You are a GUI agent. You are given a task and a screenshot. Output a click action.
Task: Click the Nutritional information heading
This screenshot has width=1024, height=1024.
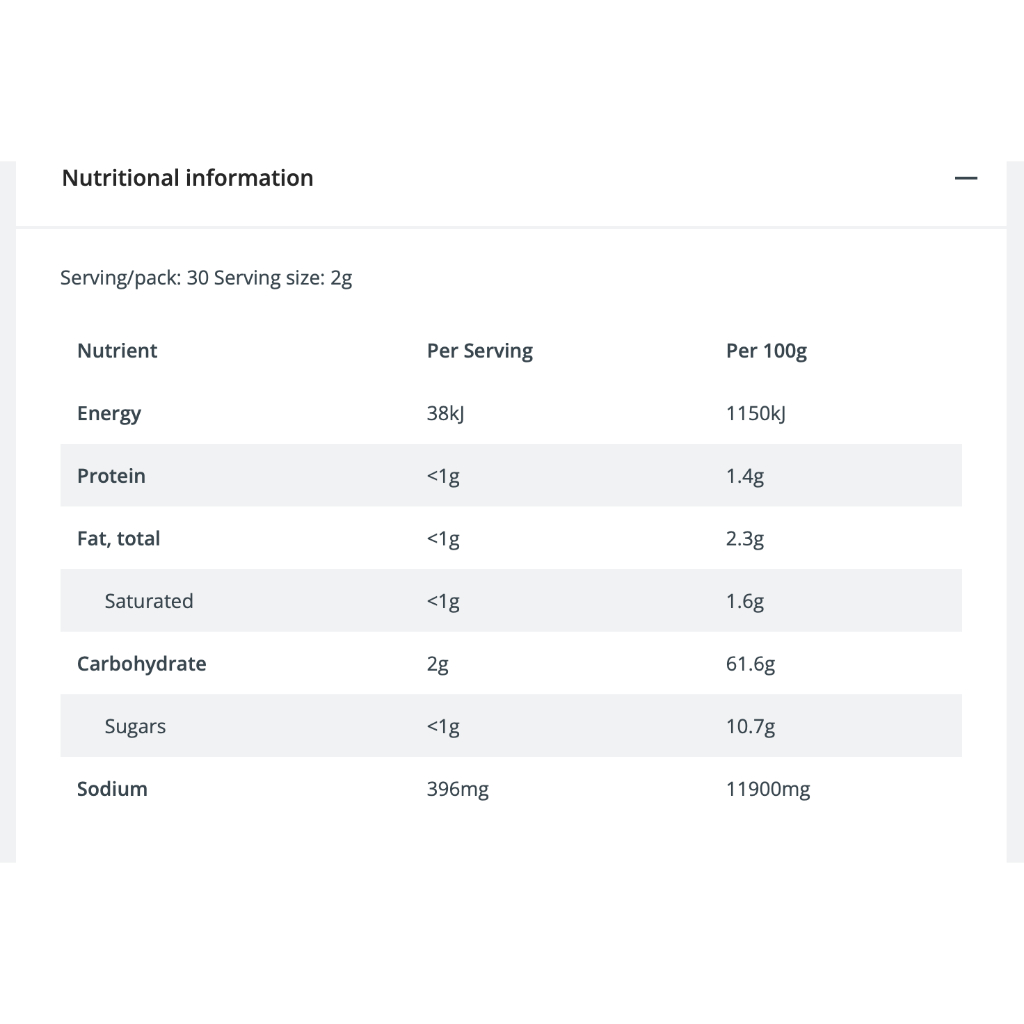(188, 178)
